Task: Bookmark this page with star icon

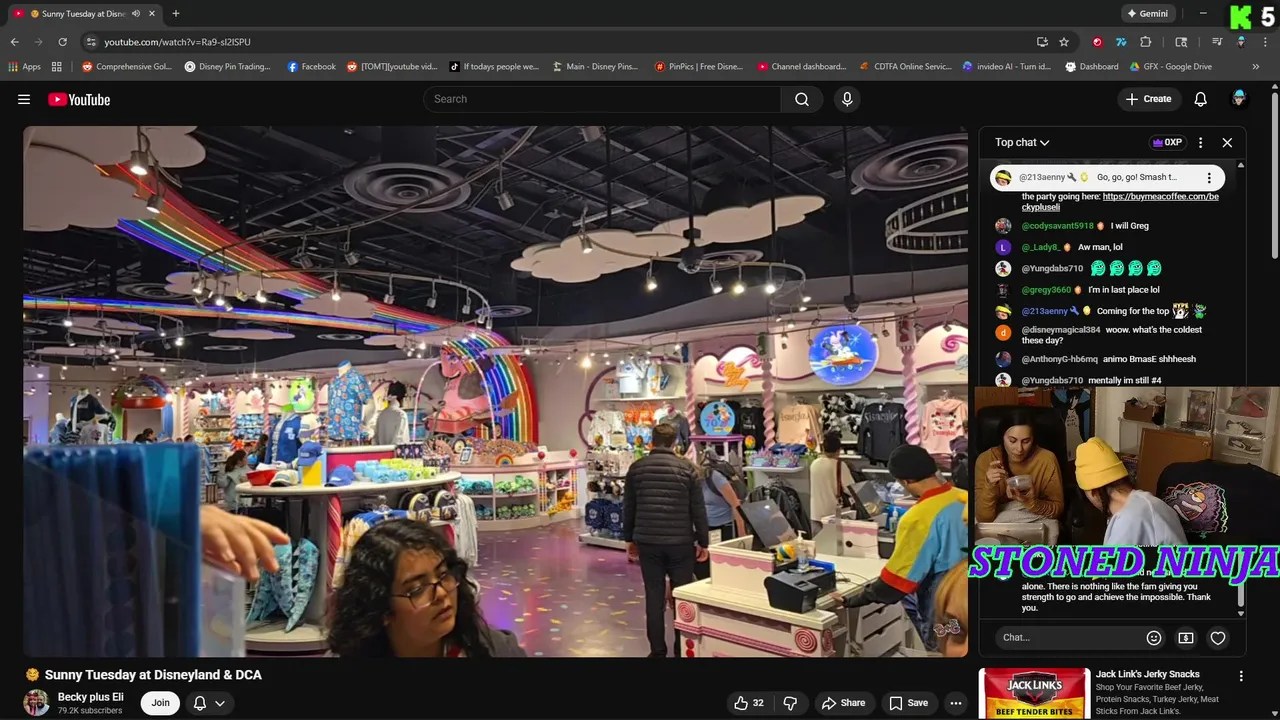Action: click(x=1064, y=42)
